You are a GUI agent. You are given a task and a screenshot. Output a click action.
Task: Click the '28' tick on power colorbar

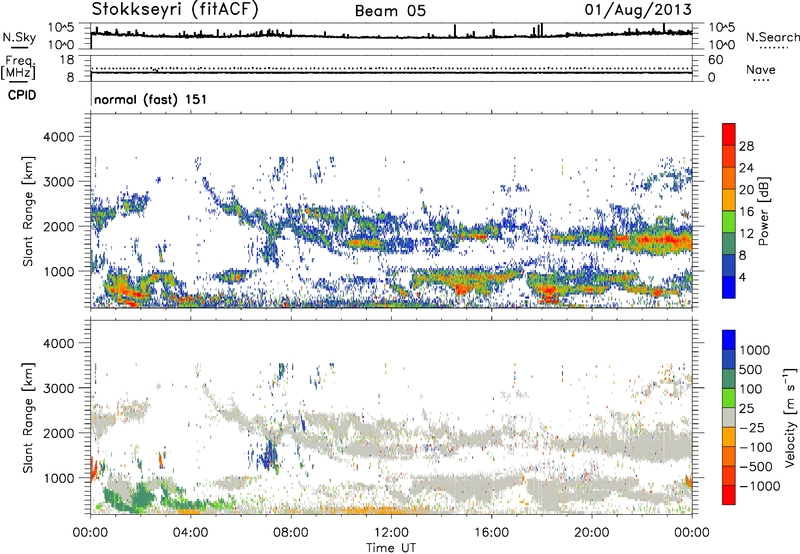click(746, 146)
